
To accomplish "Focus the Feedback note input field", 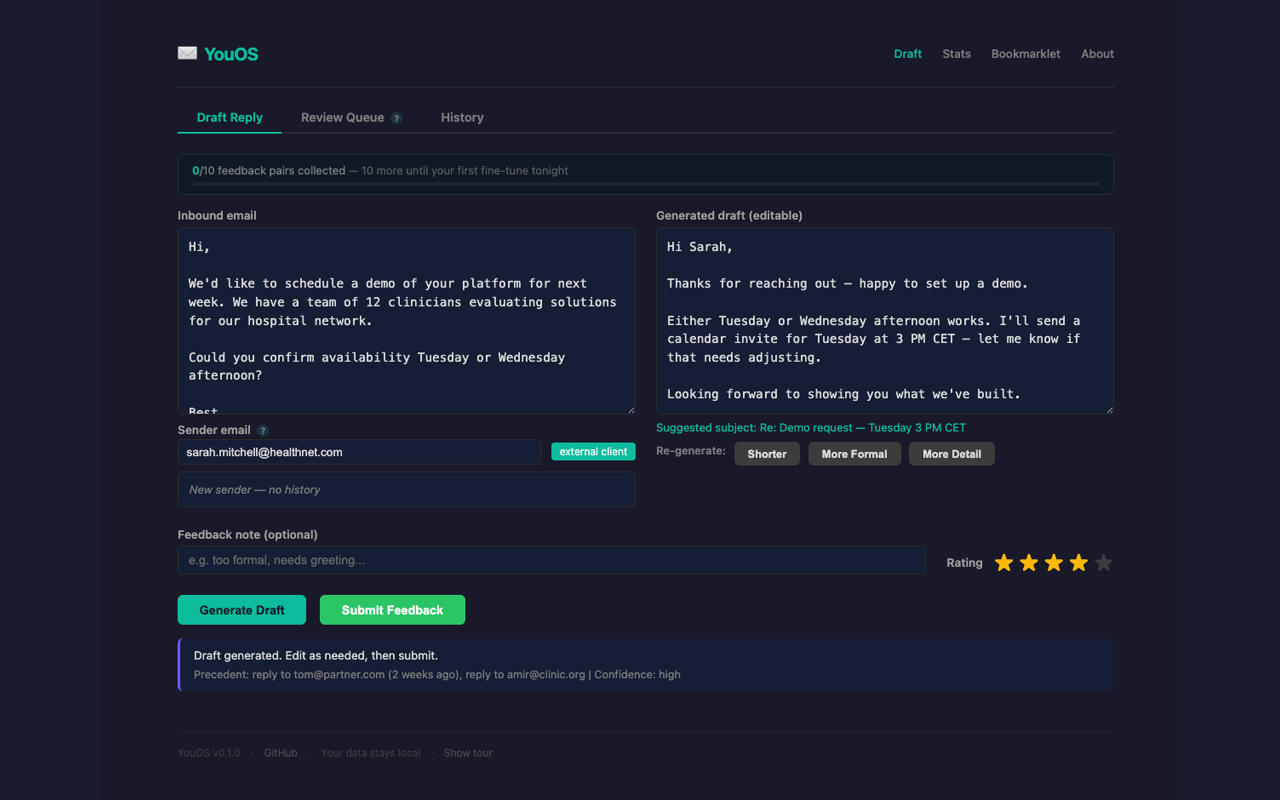I will point(551,560).
